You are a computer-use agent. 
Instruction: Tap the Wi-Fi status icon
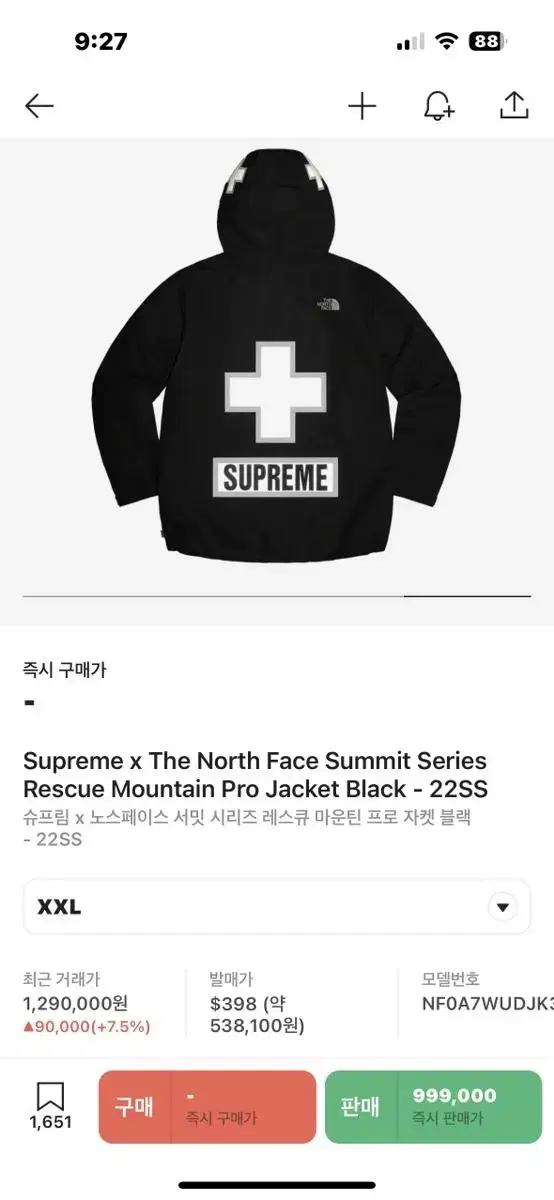pyautogui.click(x=447, y=41)
